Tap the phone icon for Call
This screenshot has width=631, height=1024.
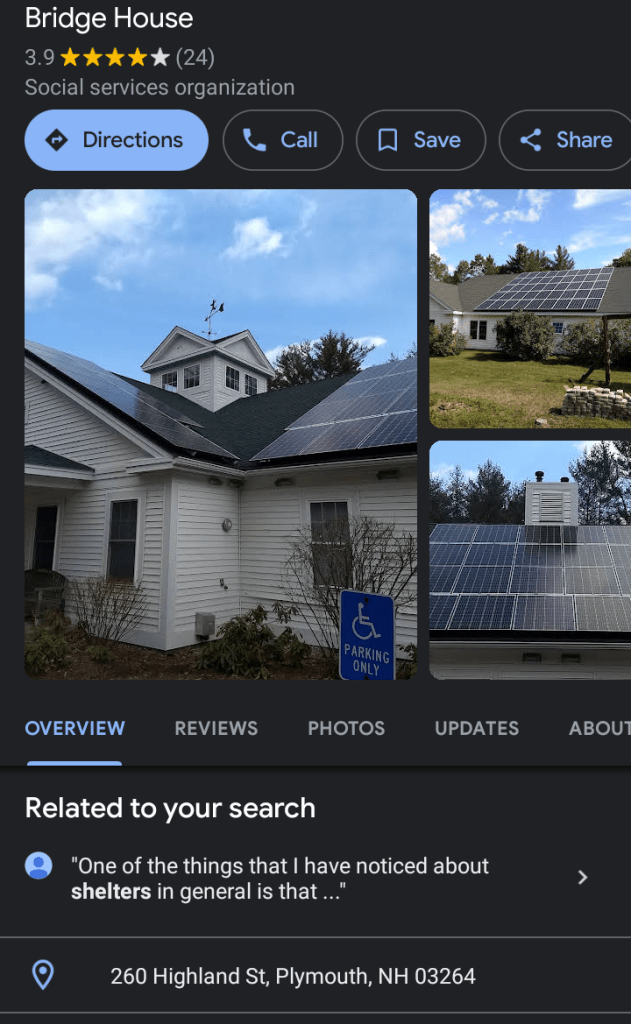(255, 140)
